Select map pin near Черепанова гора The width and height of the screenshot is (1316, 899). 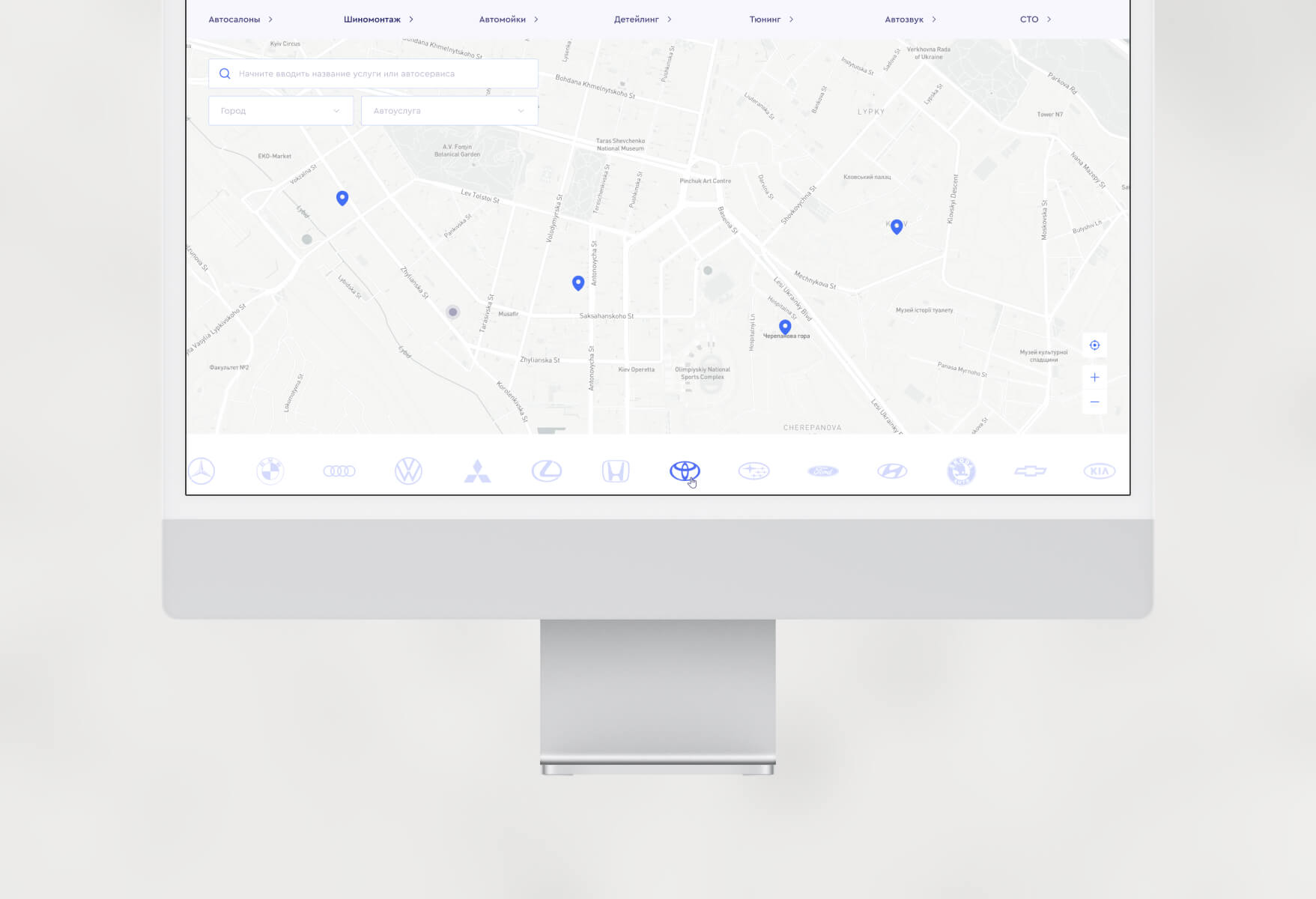point(785,327)
